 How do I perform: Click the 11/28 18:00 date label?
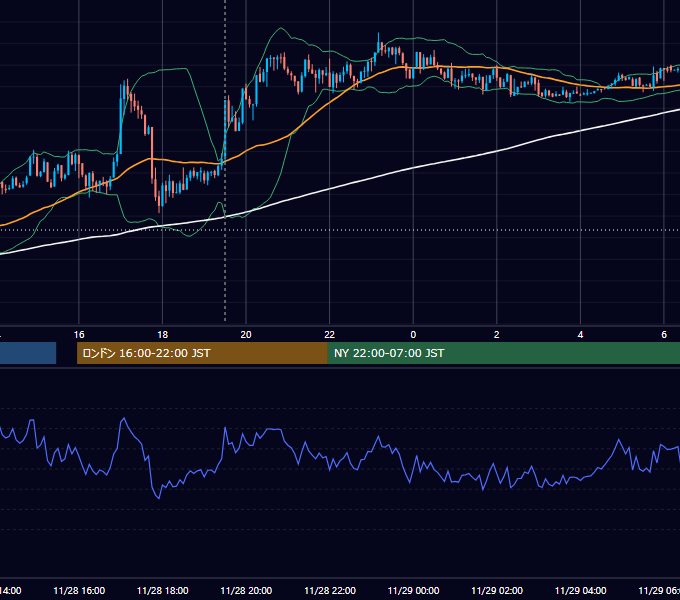[x=163, y=590]
